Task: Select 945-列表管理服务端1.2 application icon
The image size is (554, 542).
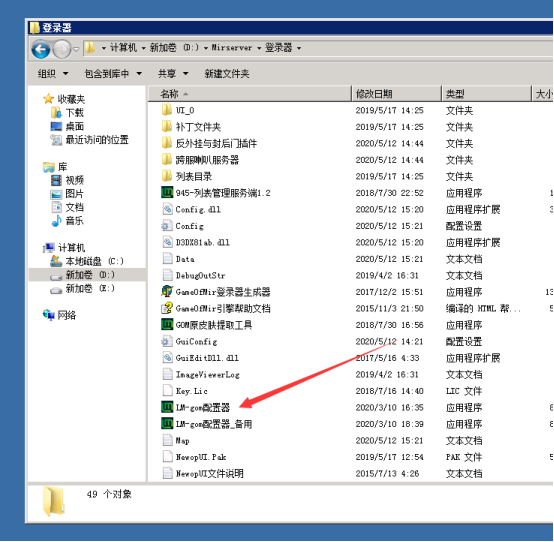Action: click(x=167, y=193)
